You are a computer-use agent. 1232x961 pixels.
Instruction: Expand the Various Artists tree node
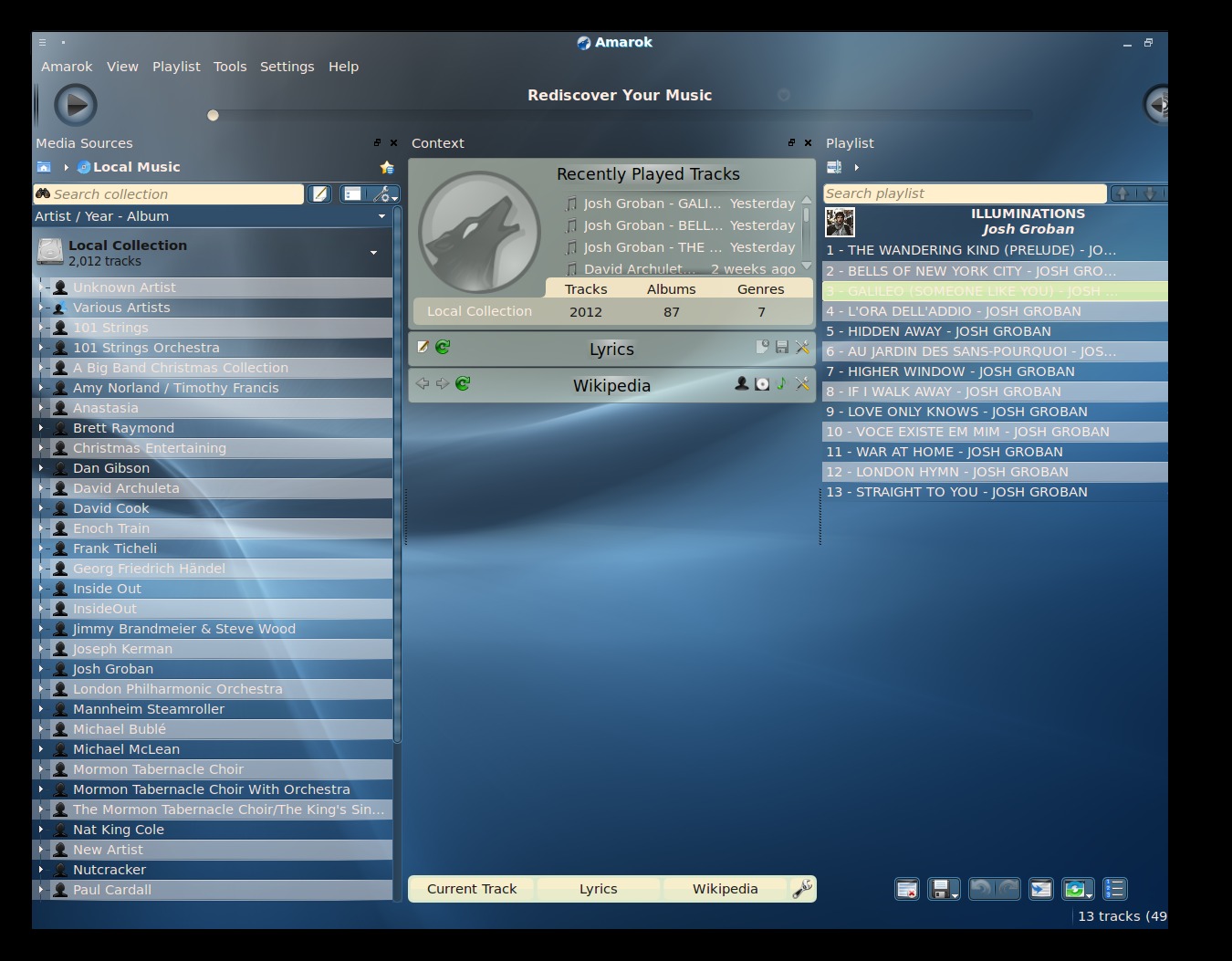pyautogui.click(x=41, y=308)
